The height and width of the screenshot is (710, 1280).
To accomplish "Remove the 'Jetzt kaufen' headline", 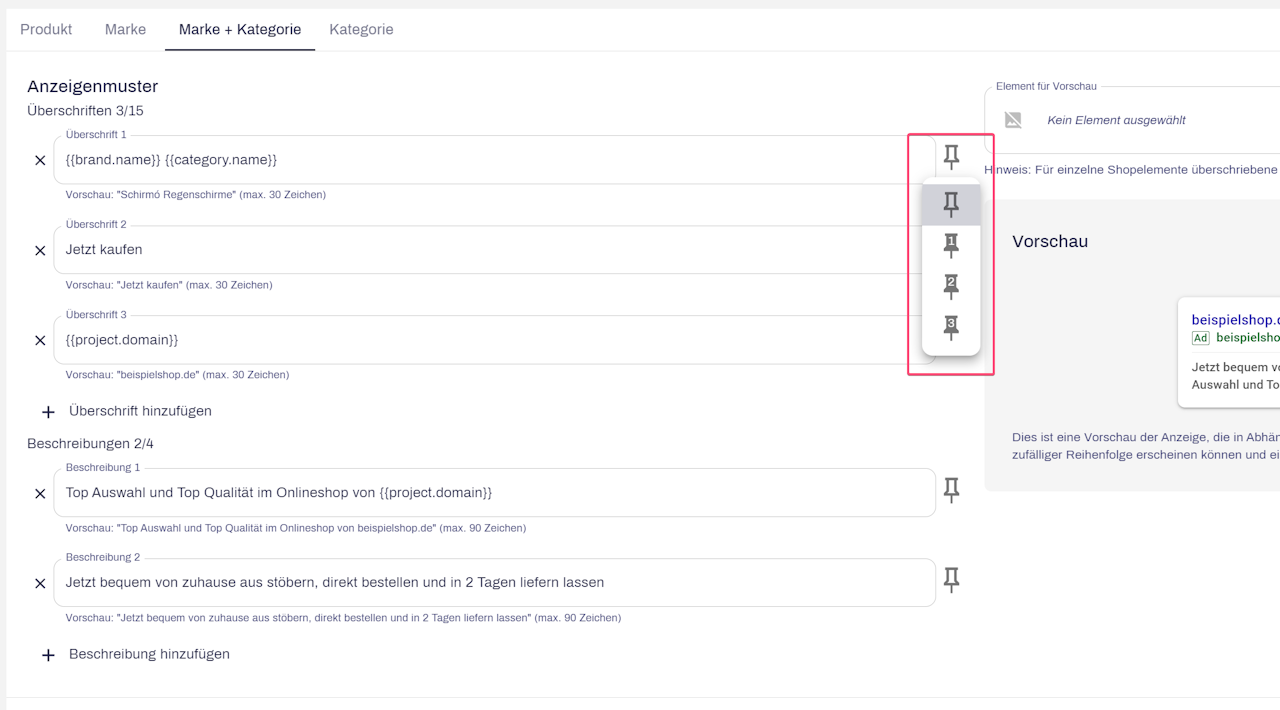I will pos(40,250).
